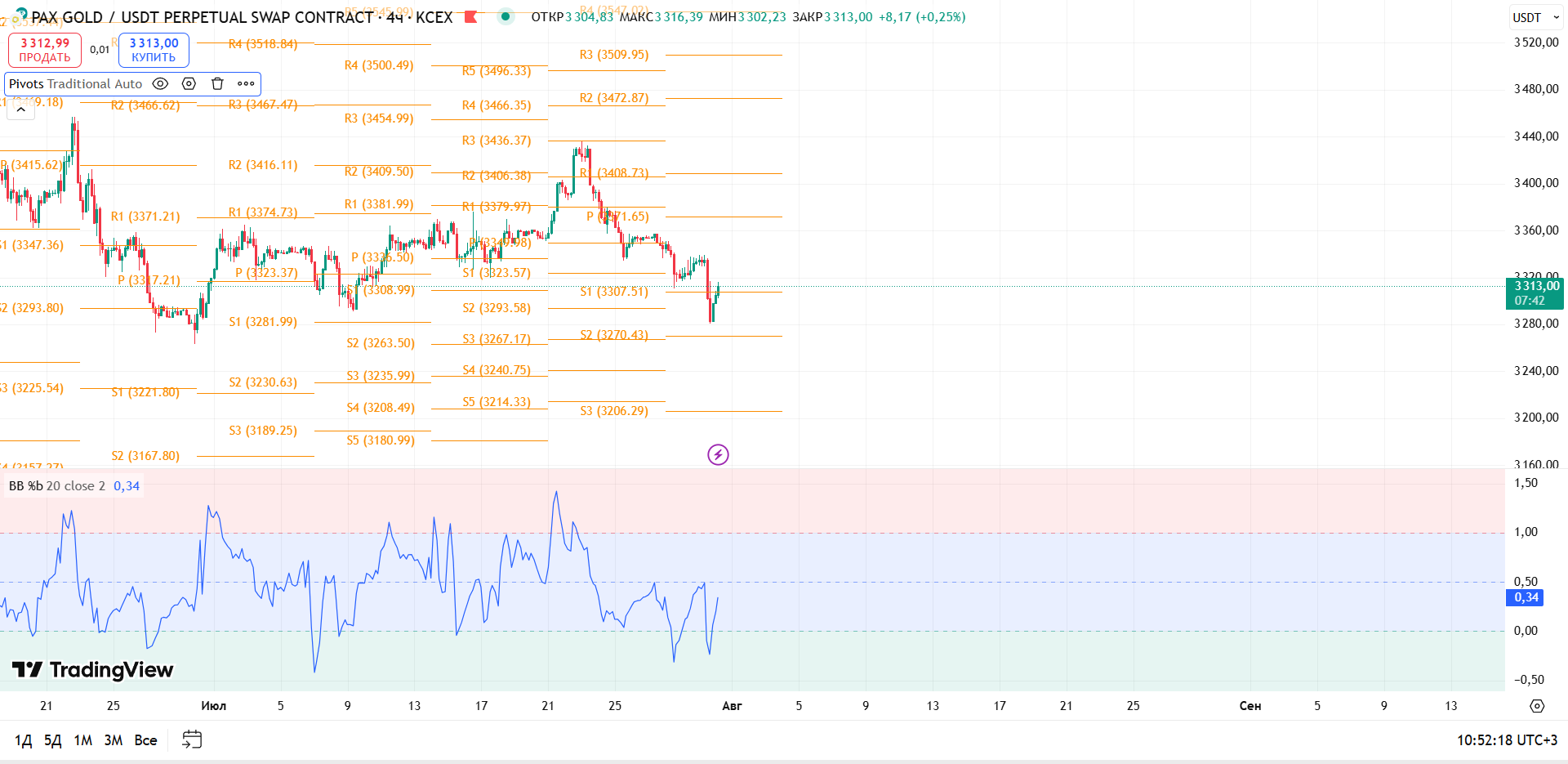Select the Все time range
Image resolution: width=1568 pixels, height=764 pixels.
point(145,740)
